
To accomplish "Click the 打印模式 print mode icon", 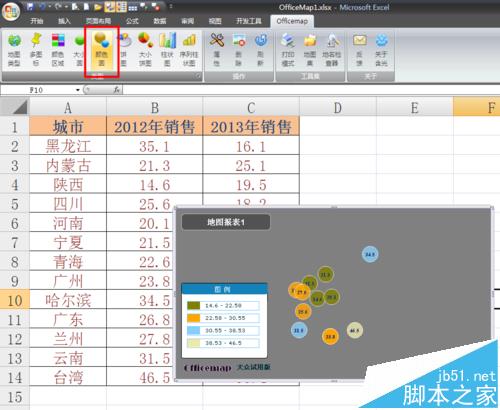I will pyautogui.click(x=288, y=50).
